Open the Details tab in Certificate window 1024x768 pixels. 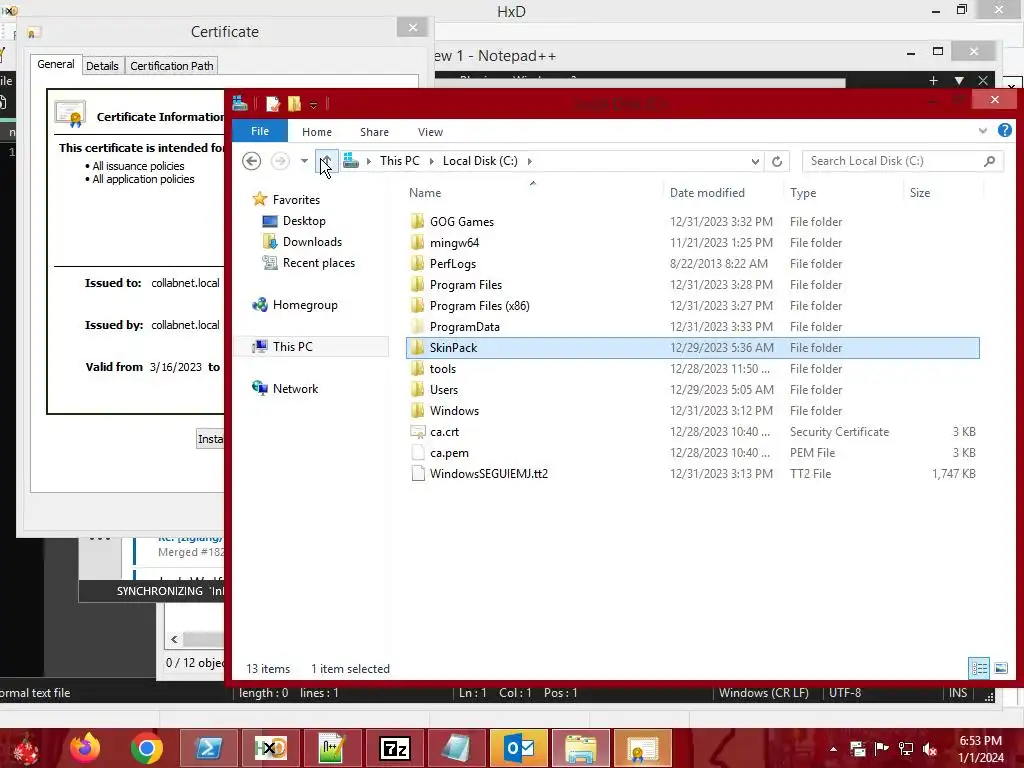(102, 66)
